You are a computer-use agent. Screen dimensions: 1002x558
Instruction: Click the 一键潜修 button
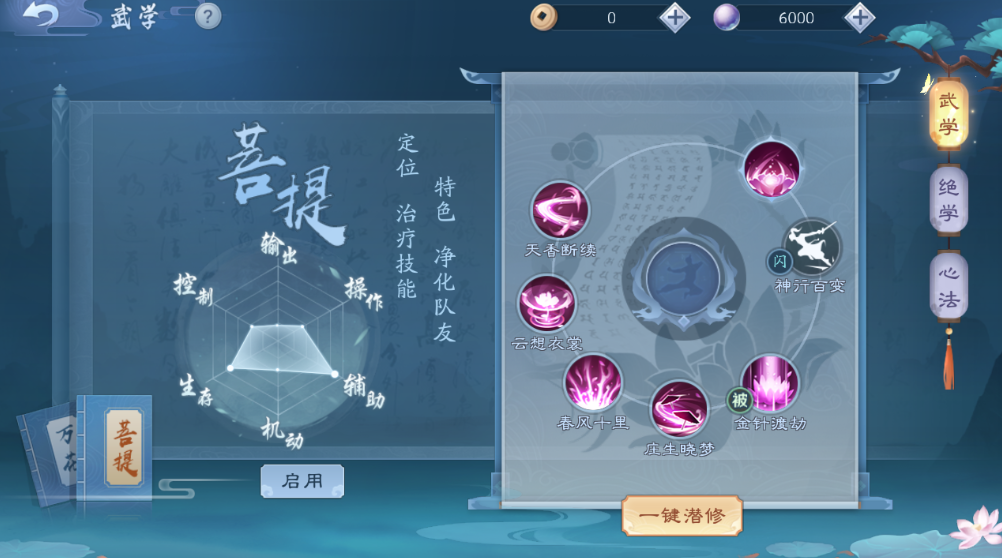(682, 515)
